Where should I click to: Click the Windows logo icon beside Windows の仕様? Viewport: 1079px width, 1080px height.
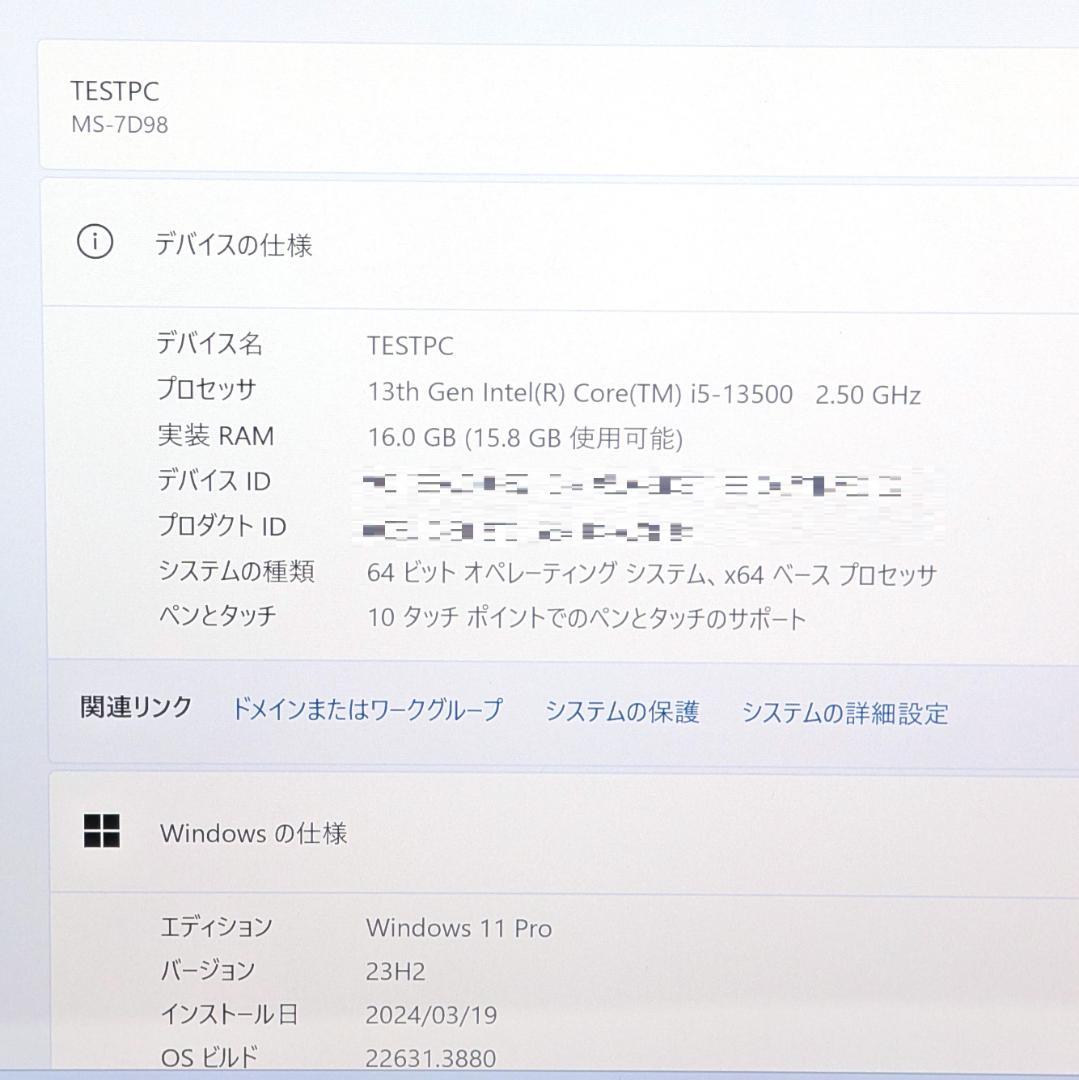(x=102, y=830)
